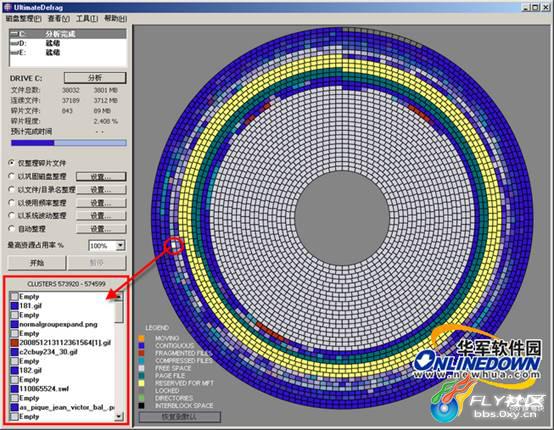Viewport: 554px width, 430px height.
Task: Click the drive analysis progress bar
Action: click(x=69, y=143)
